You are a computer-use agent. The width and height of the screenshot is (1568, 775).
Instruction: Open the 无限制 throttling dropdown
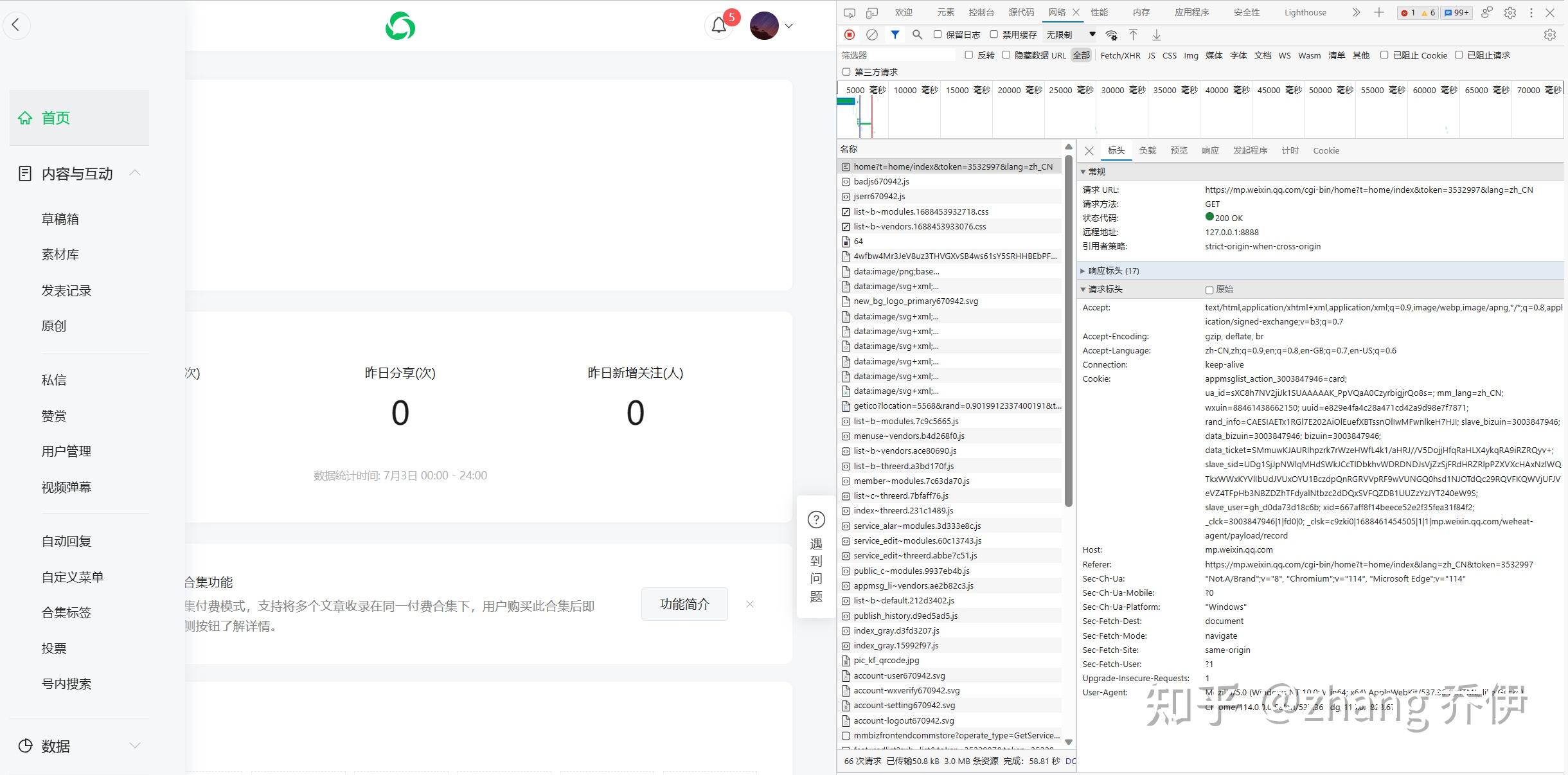(1071, 35)
